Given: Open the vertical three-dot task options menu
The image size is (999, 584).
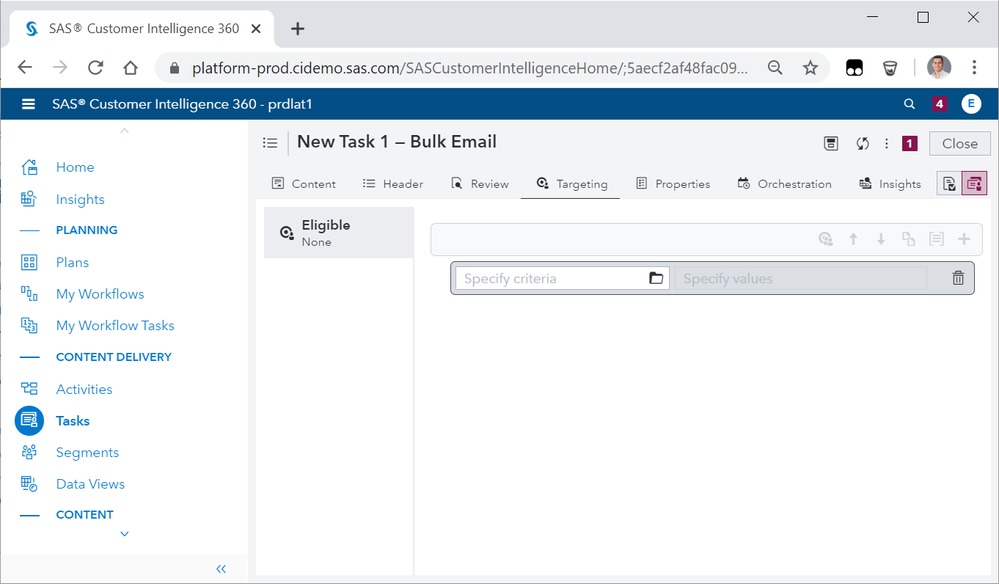Looking at the screenshot, I should coord(886,143).
